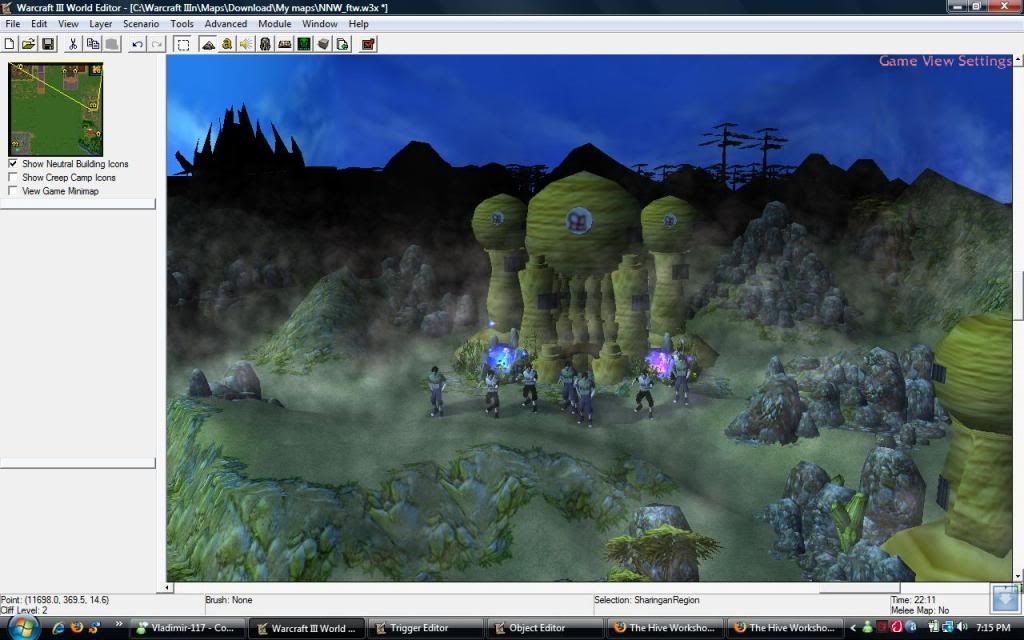This screenshot has width=1024, height=640.
Task: Click the horizontal scrollbar thumb below viewport
Action: click(859, 588)
